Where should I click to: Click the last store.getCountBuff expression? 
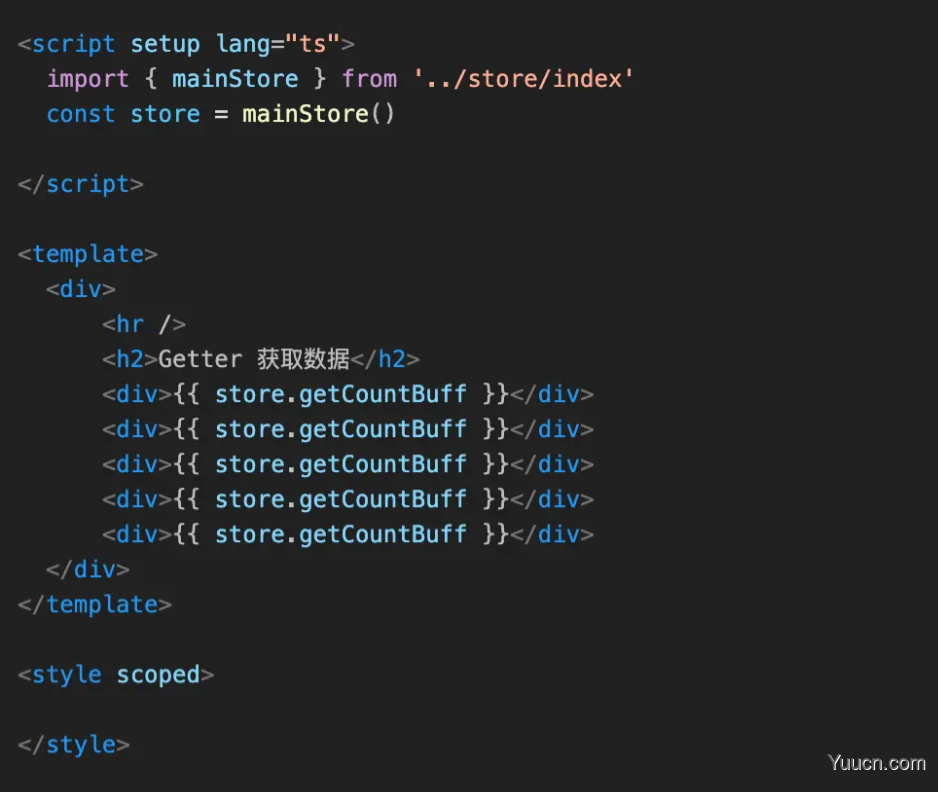[340, 534]
